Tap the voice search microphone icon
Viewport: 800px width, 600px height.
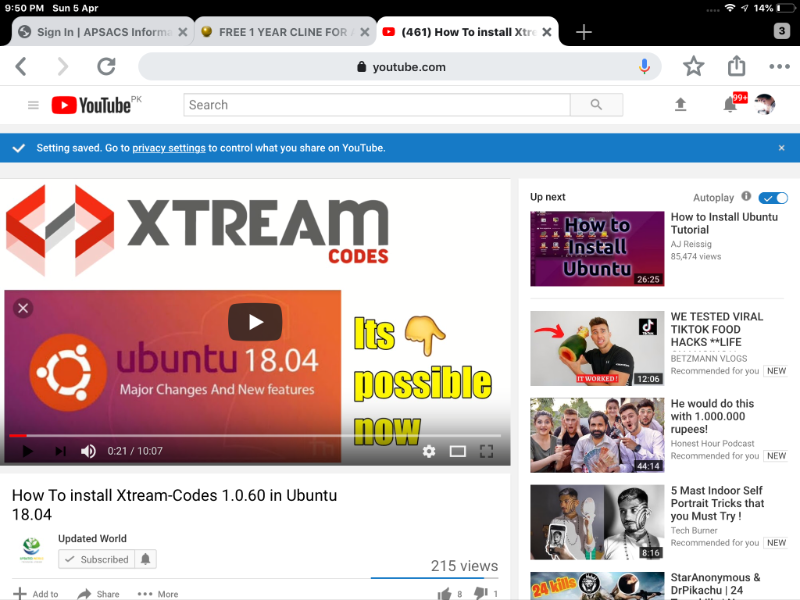(x=645, y=67)
